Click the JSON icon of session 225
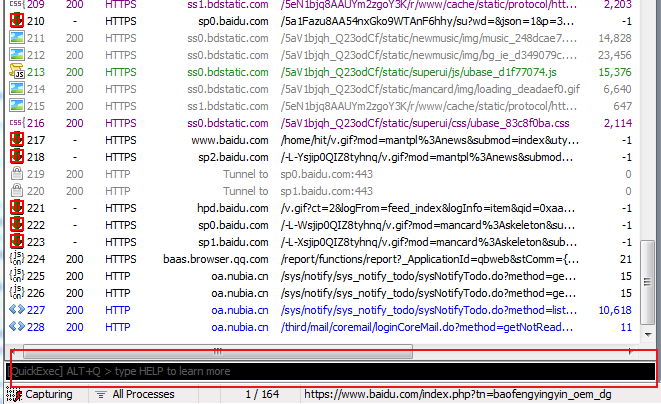 click(x=16, y=275)
